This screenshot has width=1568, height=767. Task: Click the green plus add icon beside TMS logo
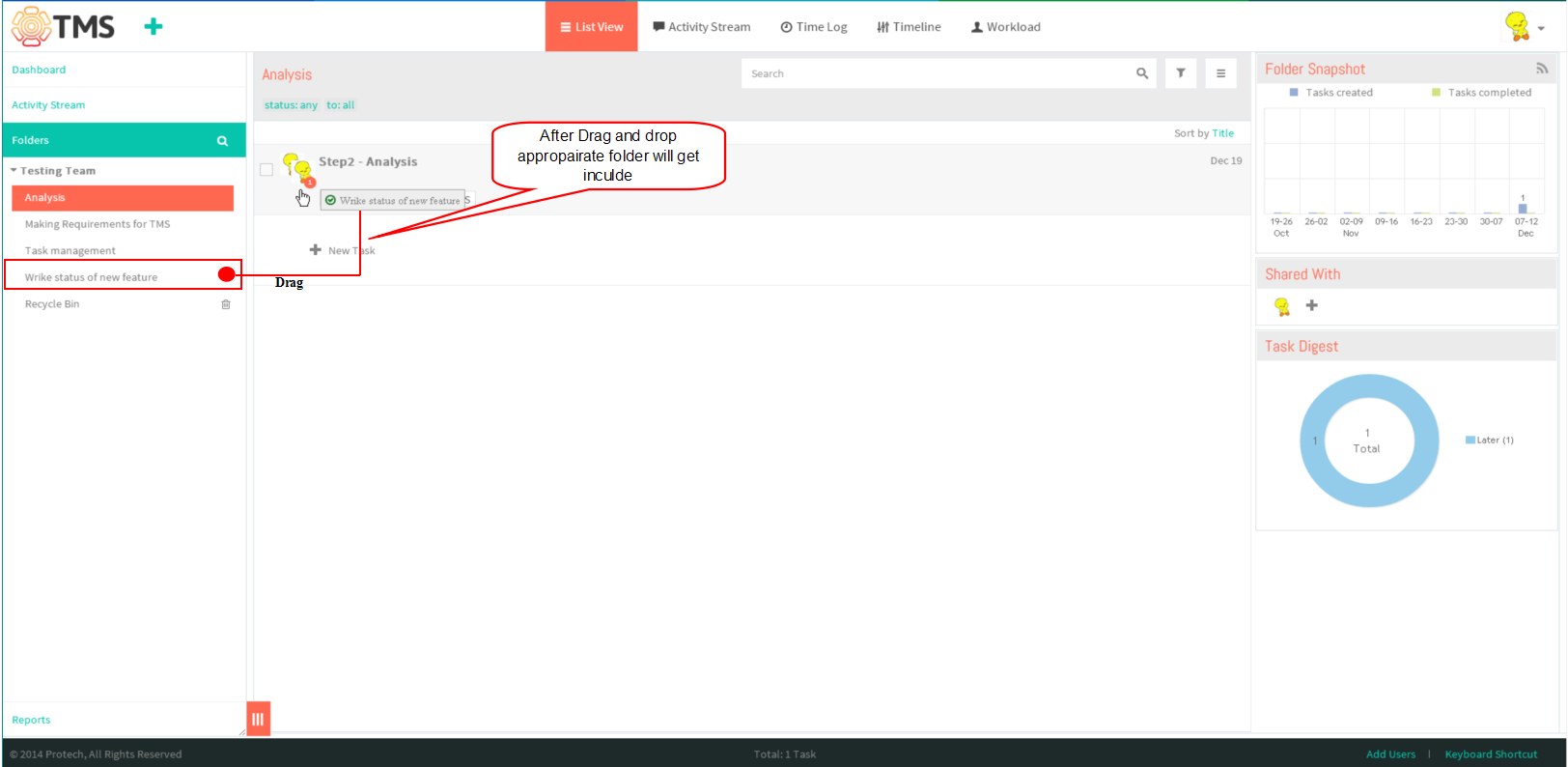[x=153, y=27]
